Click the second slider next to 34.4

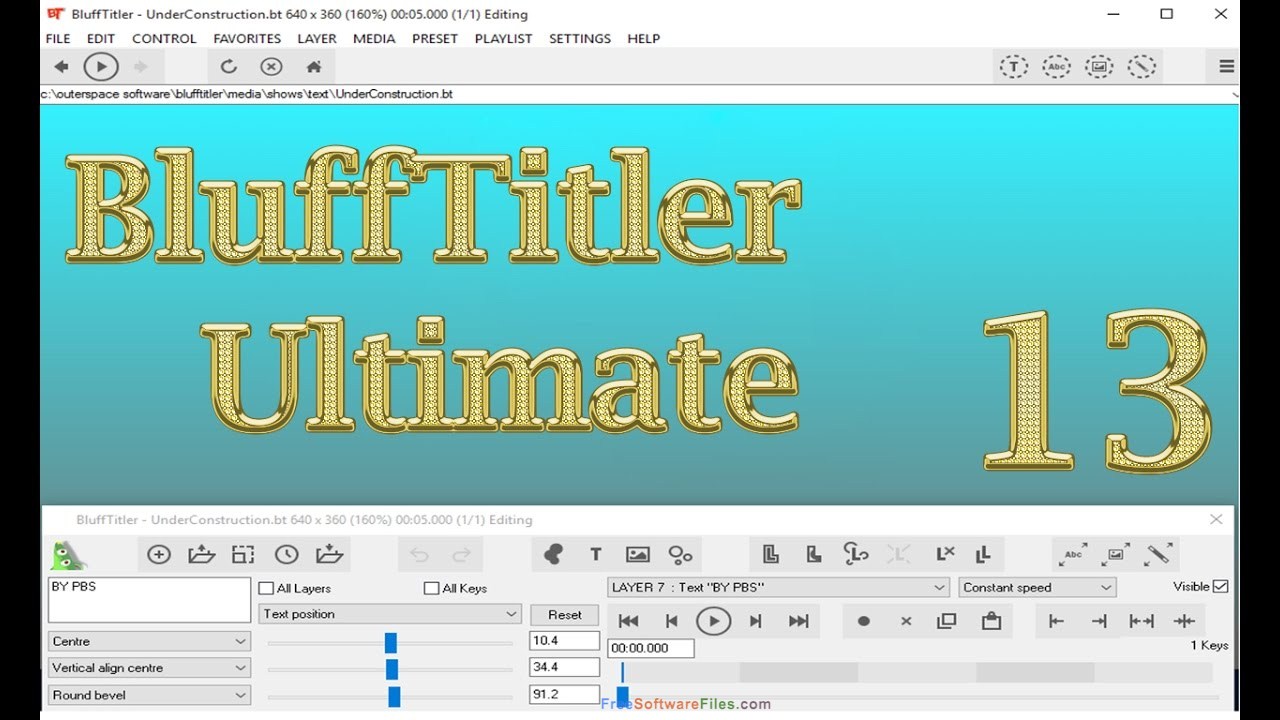(390, 669)
